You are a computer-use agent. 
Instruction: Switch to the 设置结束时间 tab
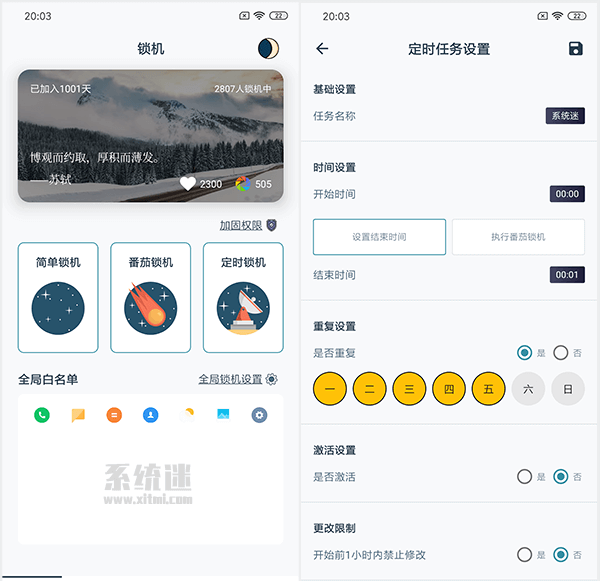(x=379, y=237)
